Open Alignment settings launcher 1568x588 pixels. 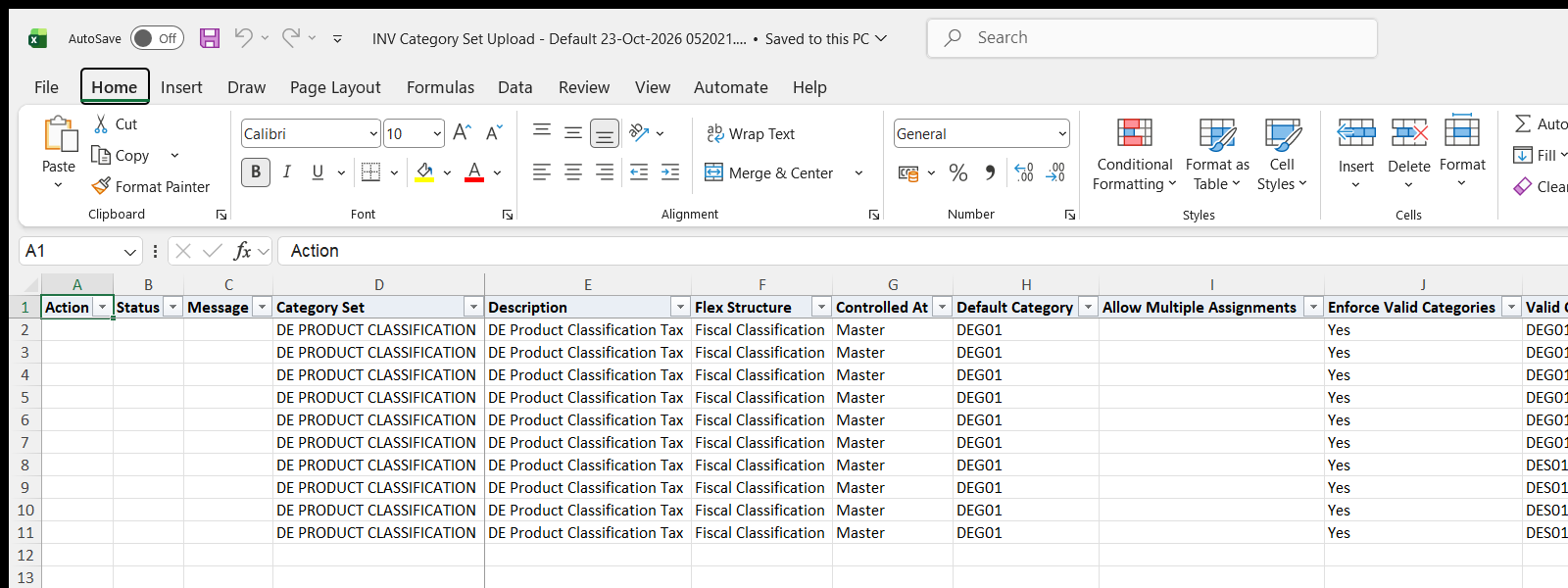coord(874,215)
